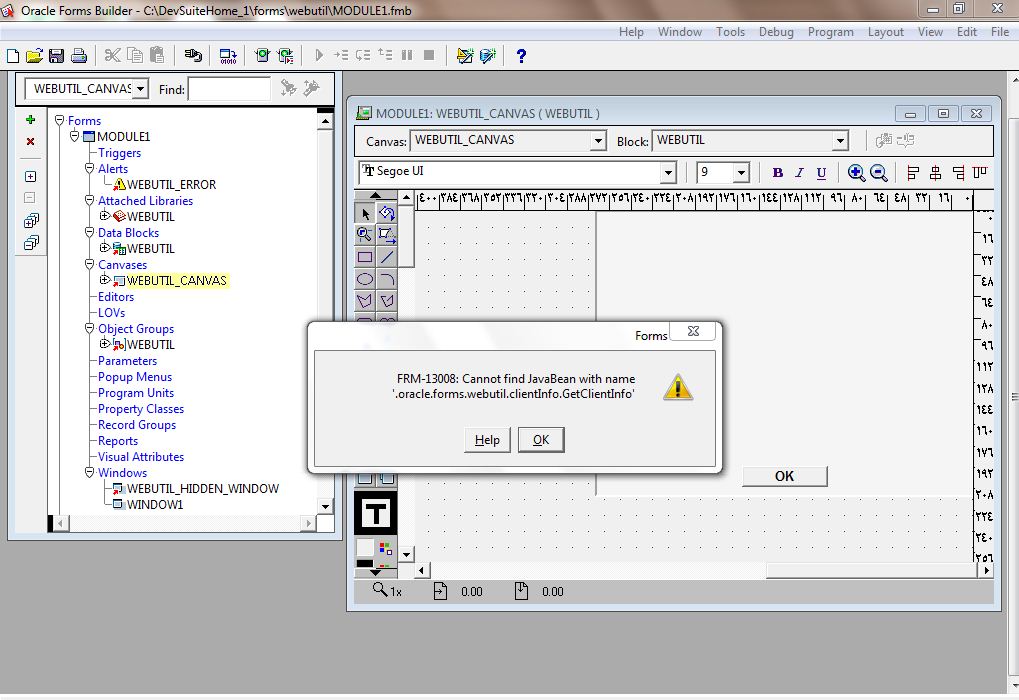Toggle Italic text formatting

click(799, 173)
